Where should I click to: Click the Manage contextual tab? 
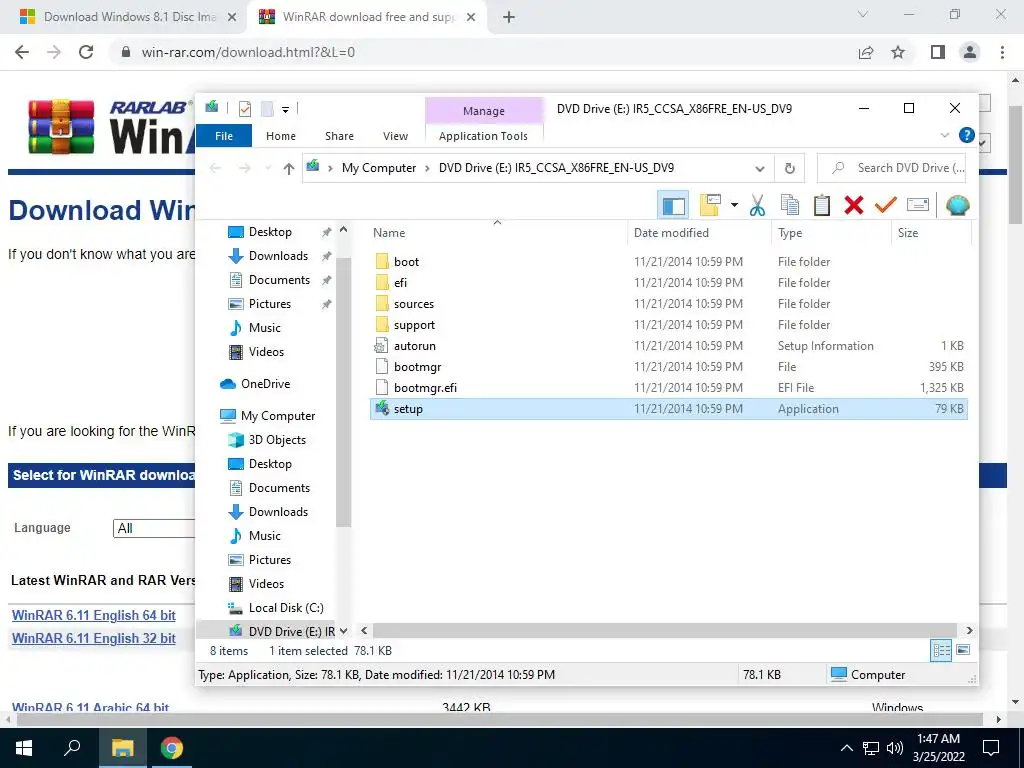[x=484, y=111]
